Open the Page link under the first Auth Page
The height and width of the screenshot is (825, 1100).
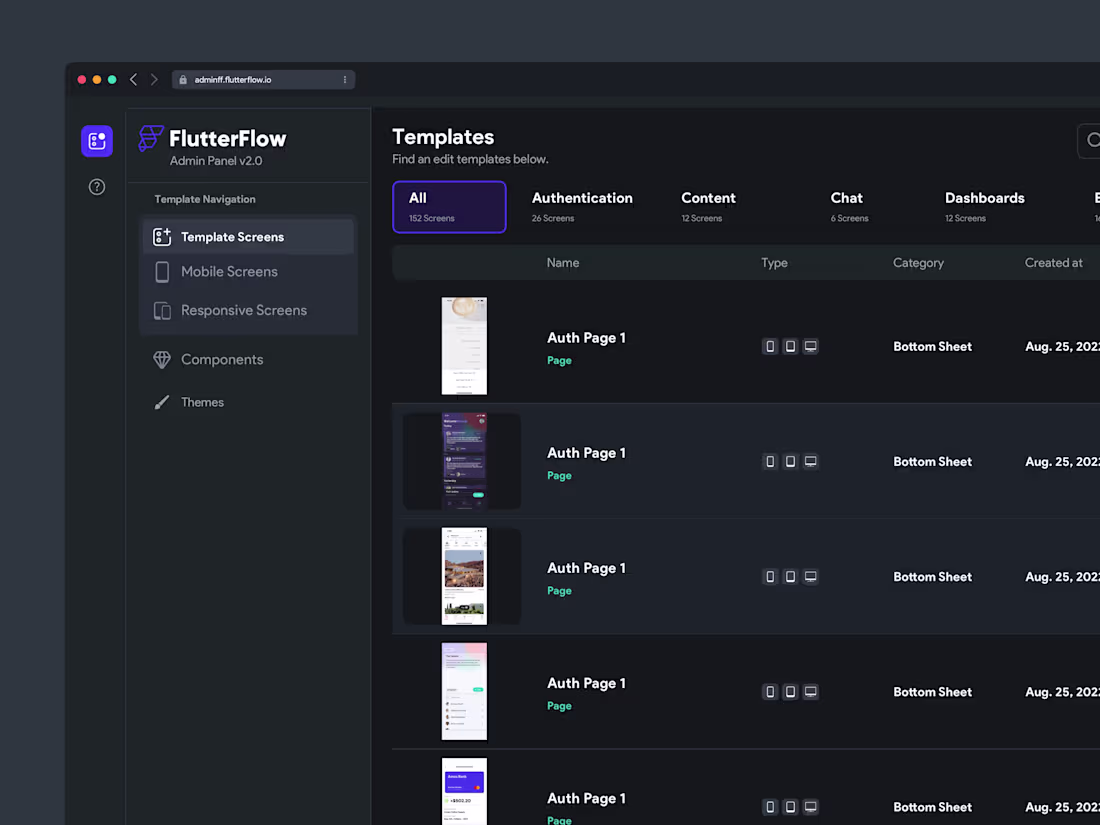[x=559, y=360]
